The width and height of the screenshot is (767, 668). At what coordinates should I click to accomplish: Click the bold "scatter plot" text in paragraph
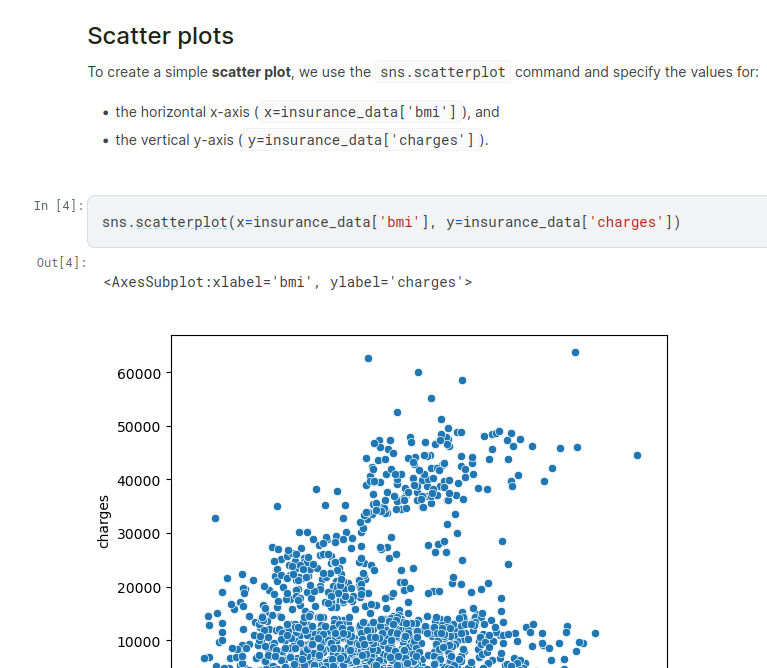[x=251, y=72]
